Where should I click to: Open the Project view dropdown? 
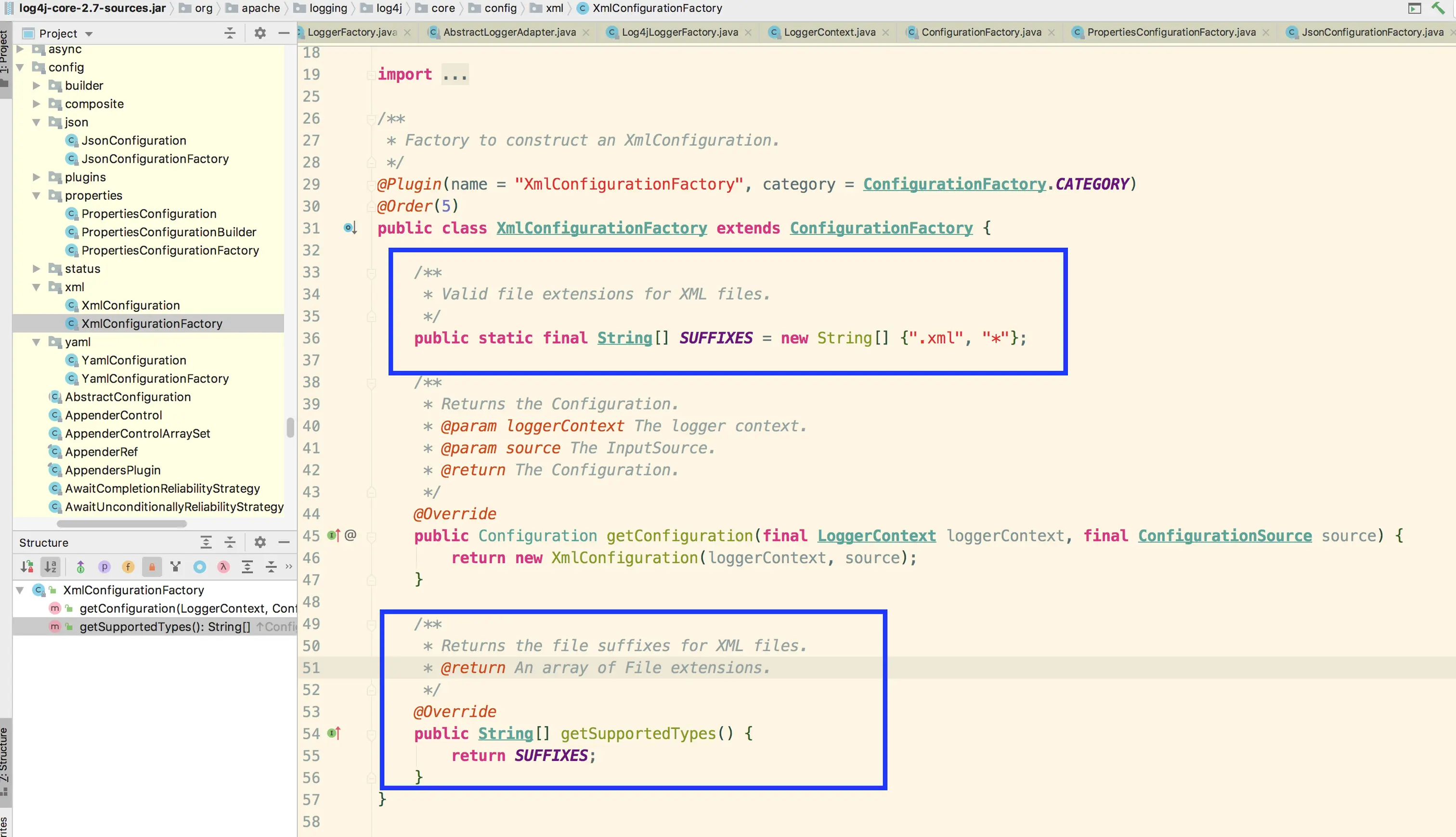[x=89, y=34]
